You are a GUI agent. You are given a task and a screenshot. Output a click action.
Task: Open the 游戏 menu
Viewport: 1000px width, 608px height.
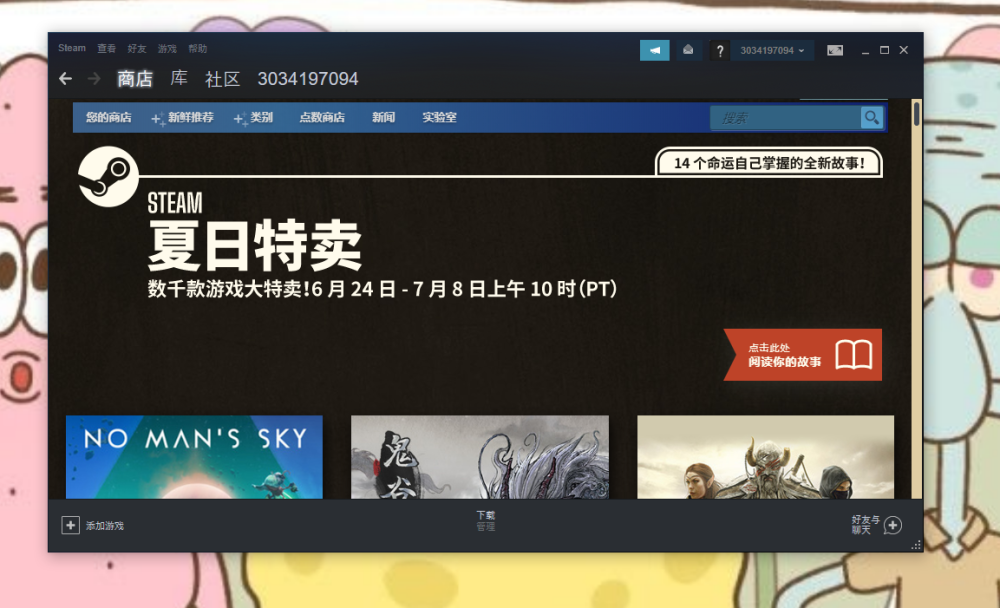coord(167,48)
